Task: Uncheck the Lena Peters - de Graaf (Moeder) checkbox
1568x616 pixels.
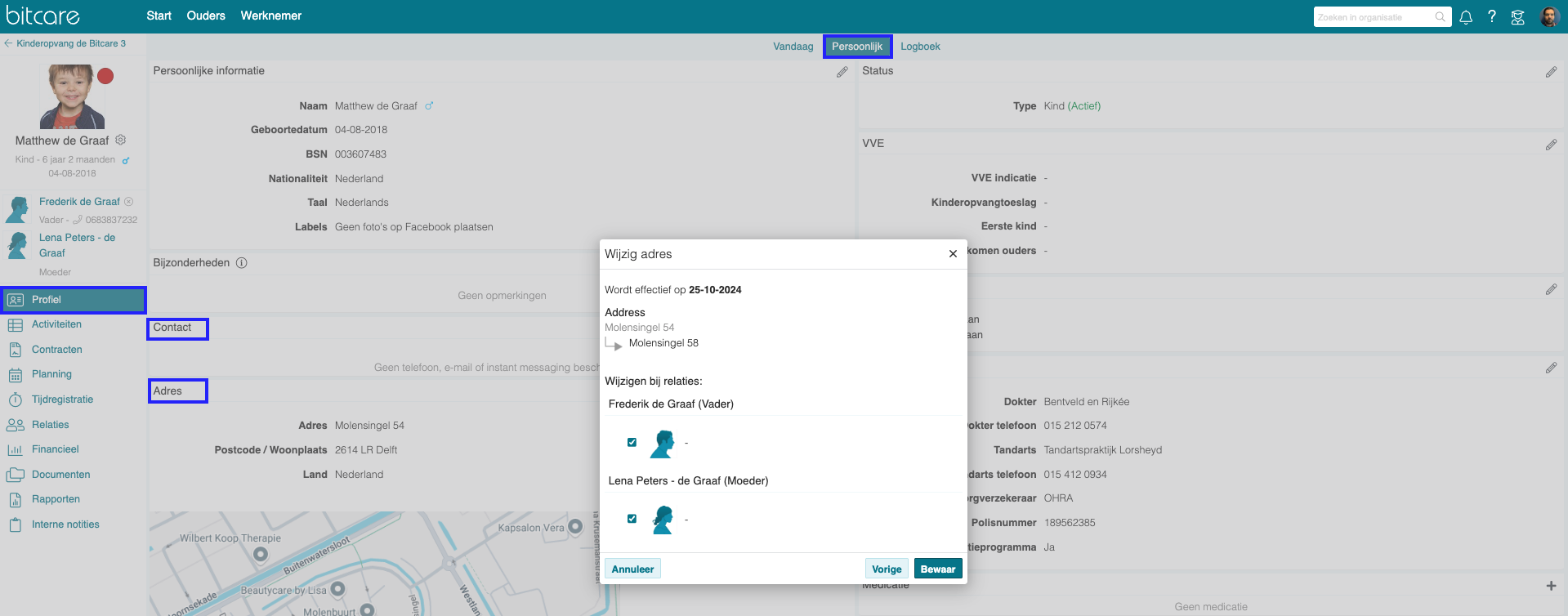Action: (632, 519)
